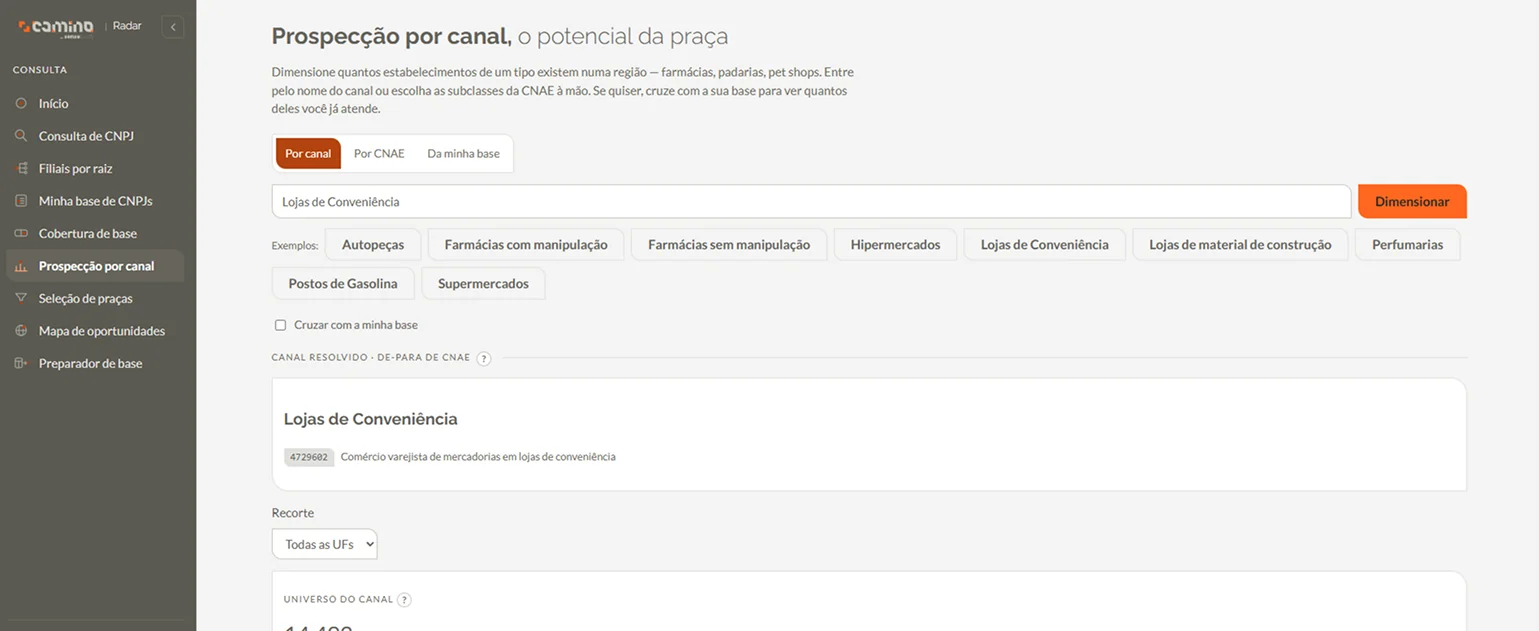Image resolution: width=1539 pixels, height=631 pixels.
Task: Click the Seleção de praças funnel icon
Action: [x=21, y=298]
